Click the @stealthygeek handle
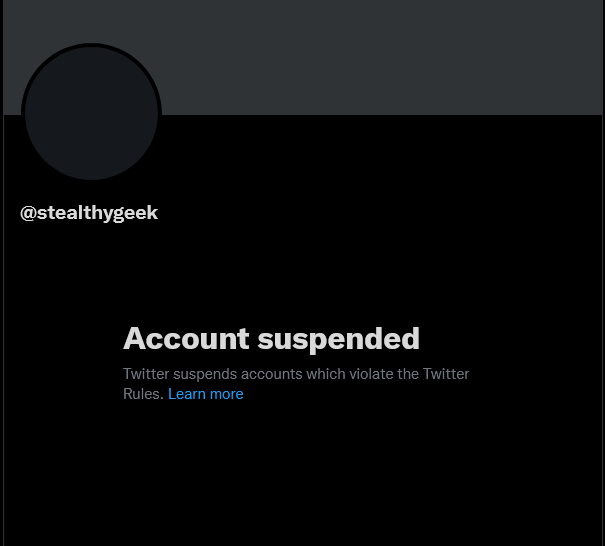Viewport: 605px width, 546px height. click(89, 213)
